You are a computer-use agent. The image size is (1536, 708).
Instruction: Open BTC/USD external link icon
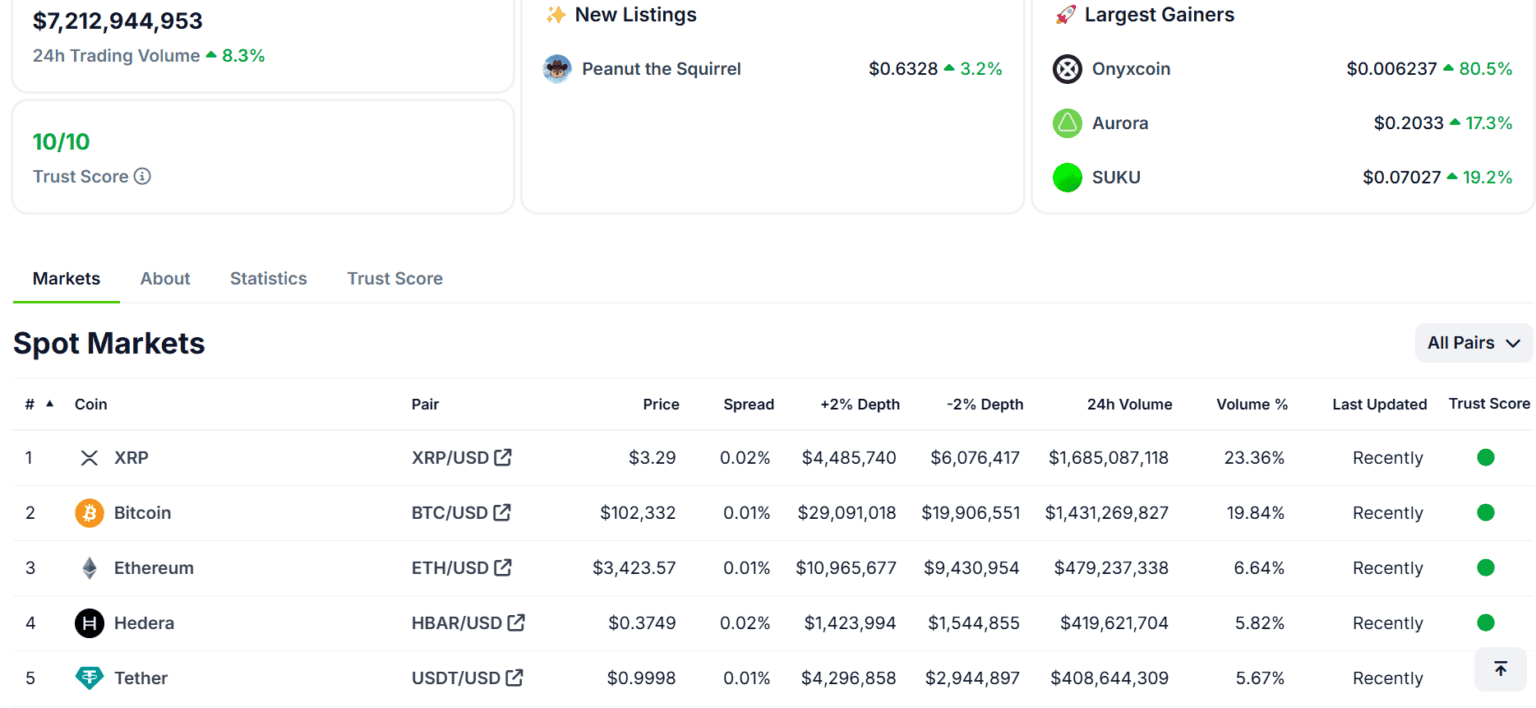point(502,512)
